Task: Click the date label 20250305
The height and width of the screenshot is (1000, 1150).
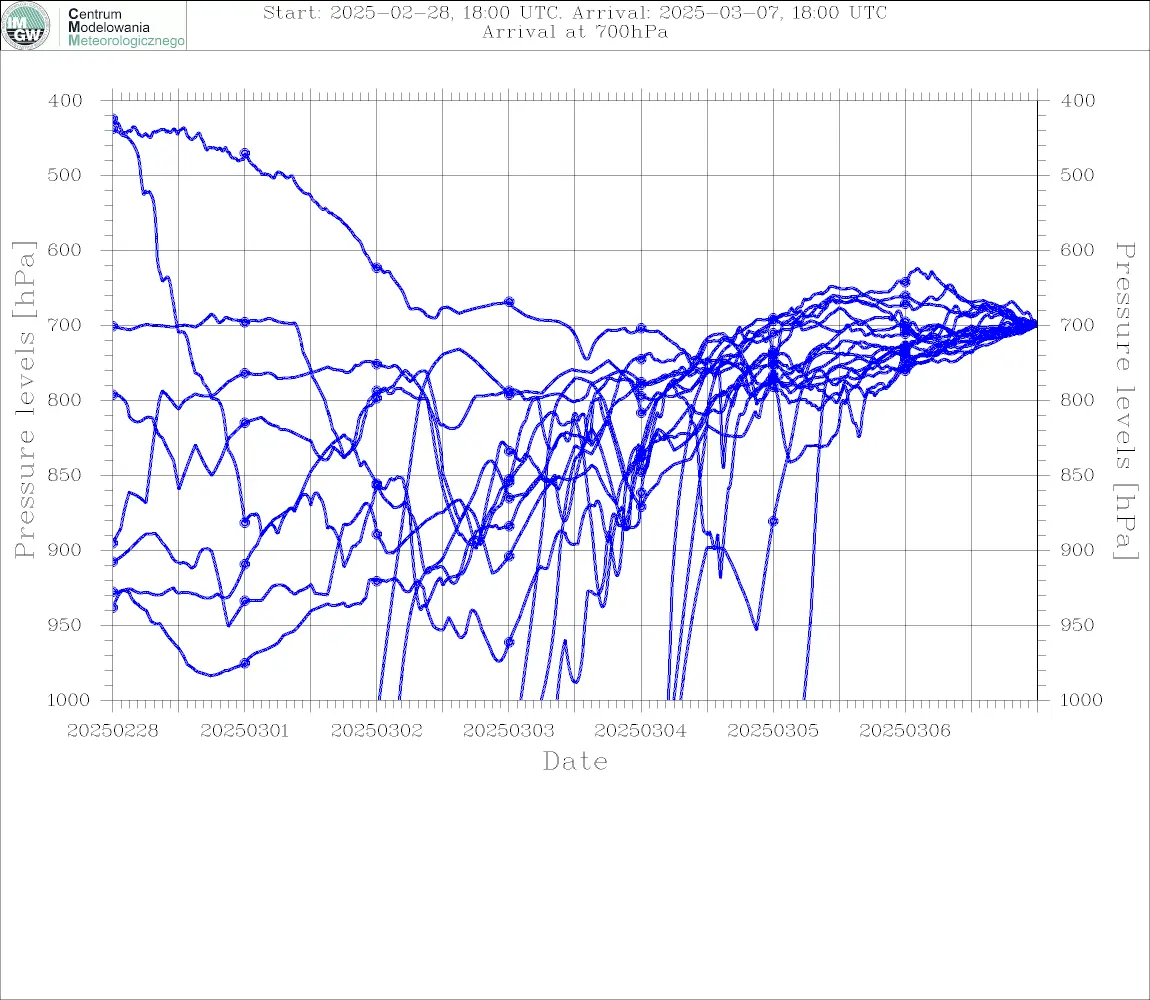Action: point(773,731)
